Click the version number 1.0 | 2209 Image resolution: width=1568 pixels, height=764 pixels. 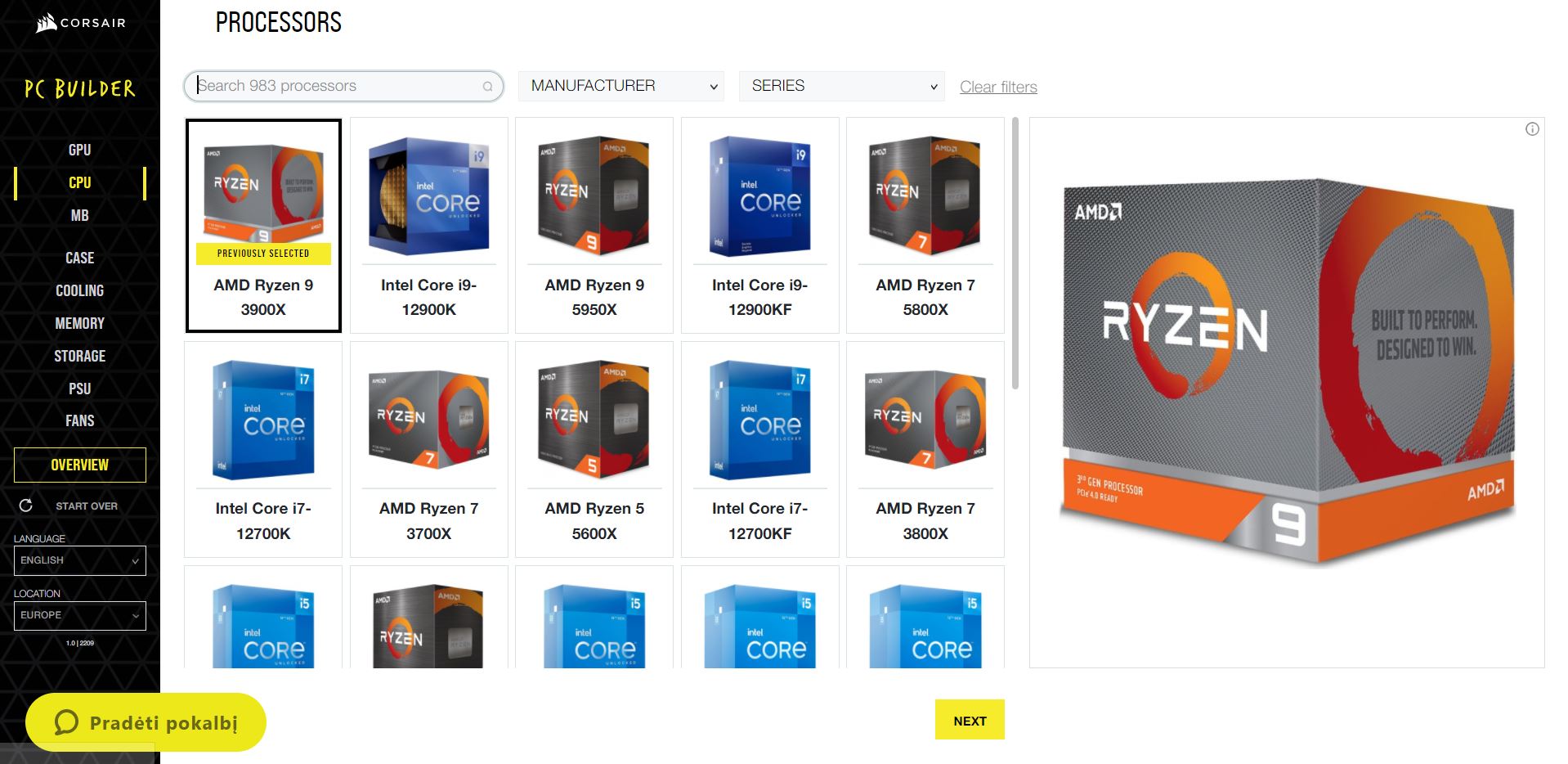[80, 643]
